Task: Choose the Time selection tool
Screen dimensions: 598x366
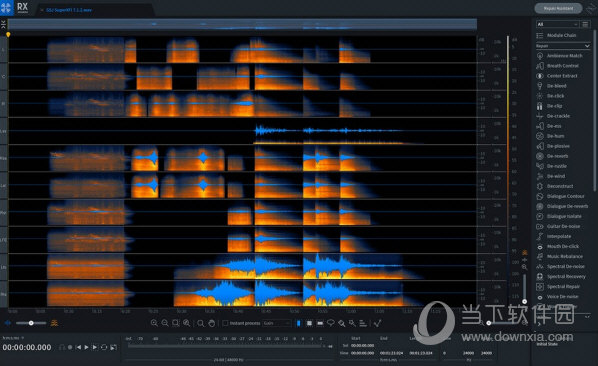Action: [x=299, y=323]
